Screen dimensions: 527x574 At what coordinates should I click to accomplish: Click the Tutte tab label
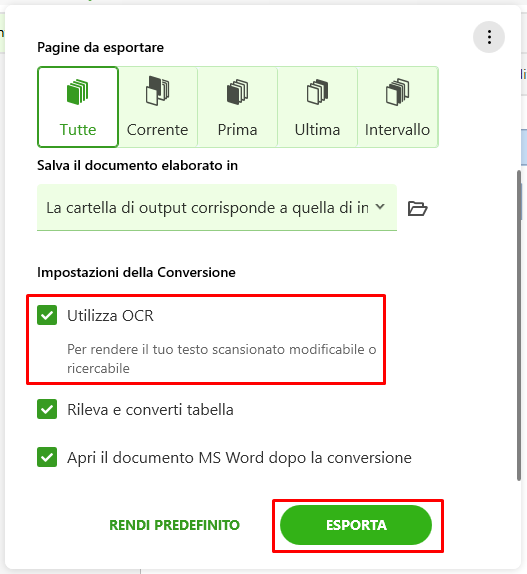[x=78, y=130]
